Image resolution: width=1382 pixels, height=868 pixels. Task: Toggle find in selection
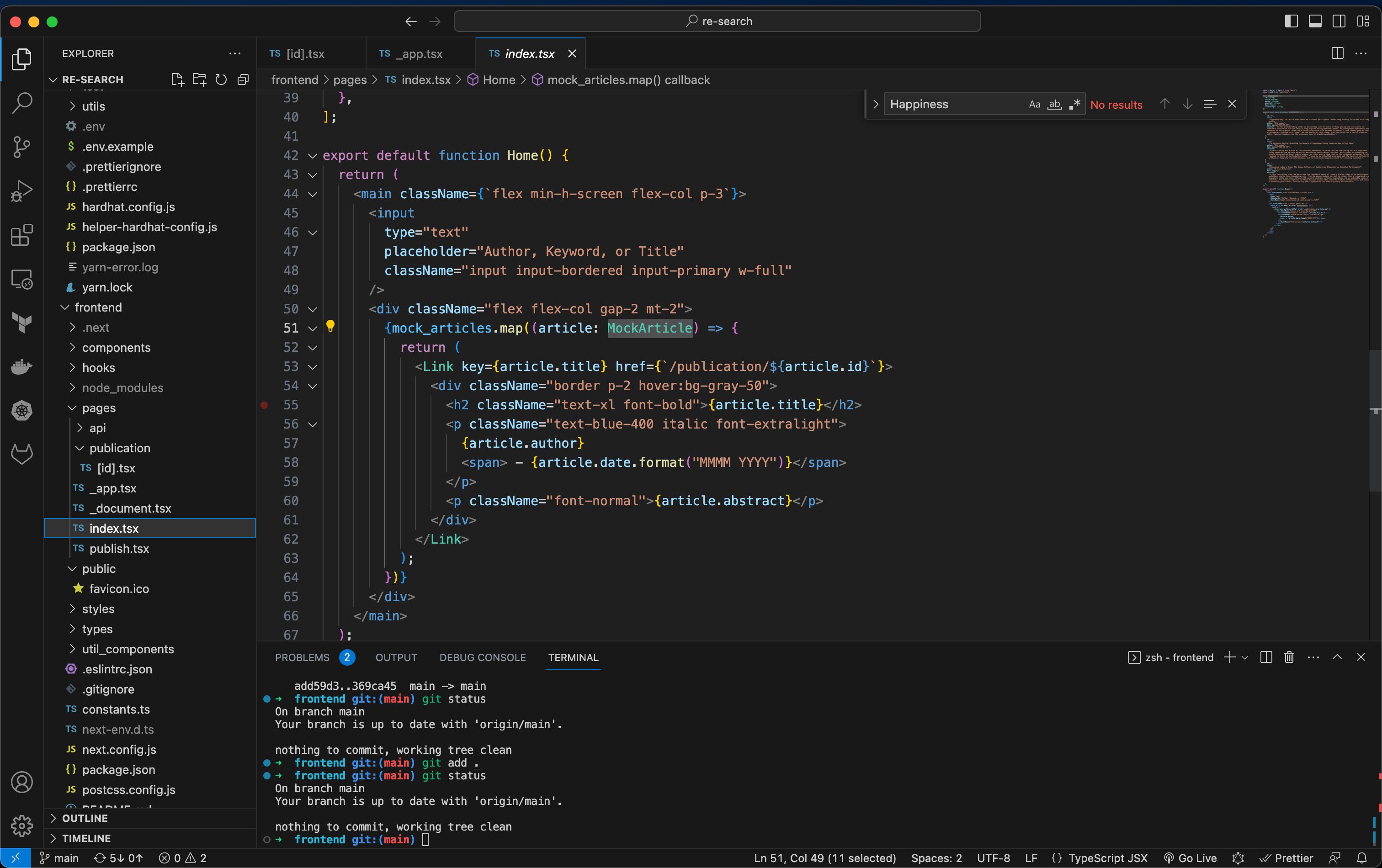click(1210, 104)
